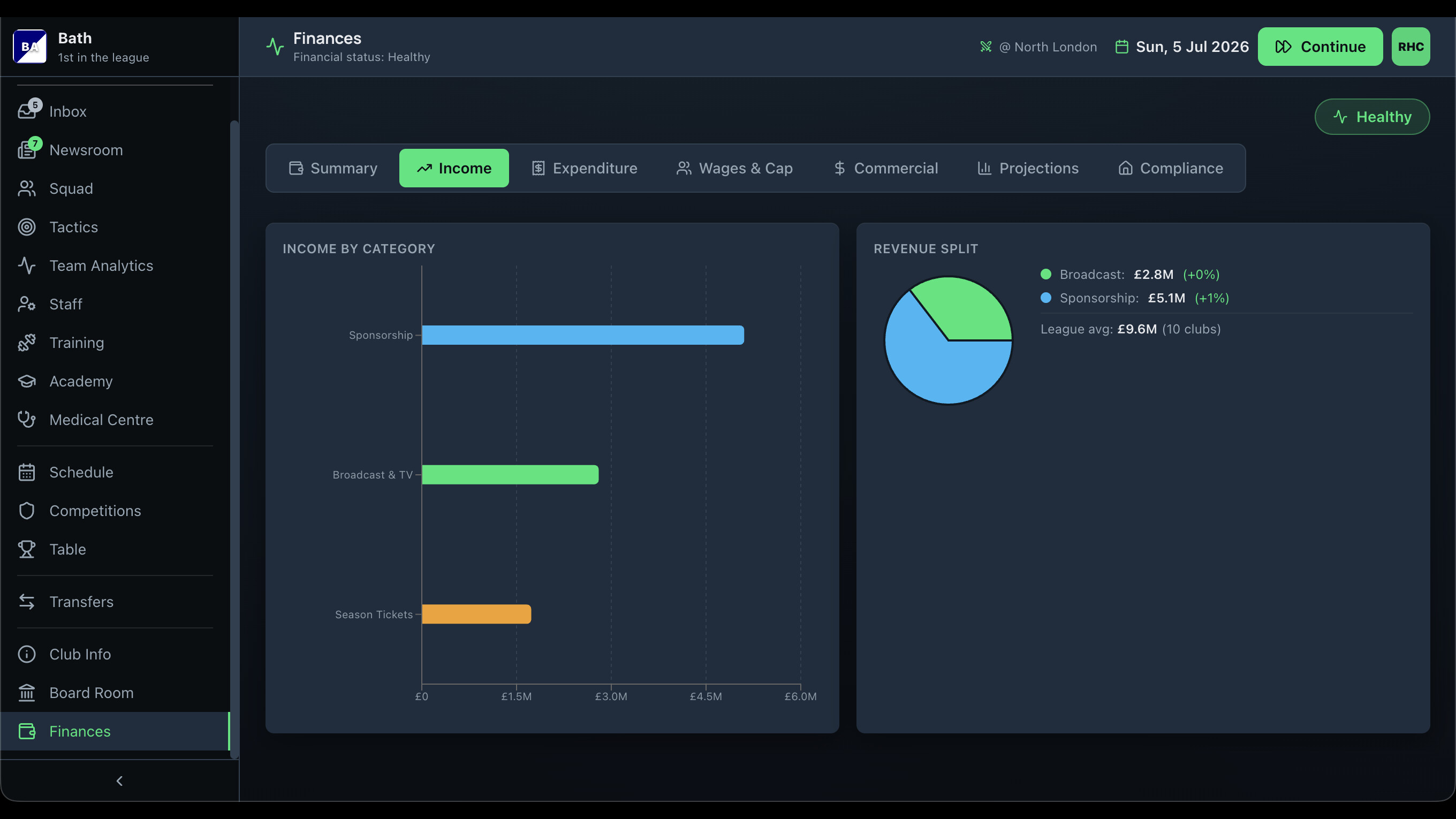Image resolution: width=1456 pixels, height=819 pixels.
Task: Click the Sponsorship £5.1M value
Action: 1166,298
